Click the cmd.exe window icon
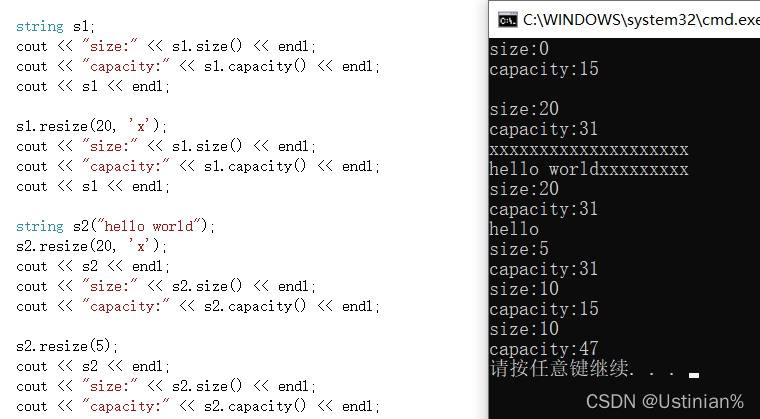Image resolution: width=760 pixels, height=419 pixels. pyautogui.click(x=508, y=20)
